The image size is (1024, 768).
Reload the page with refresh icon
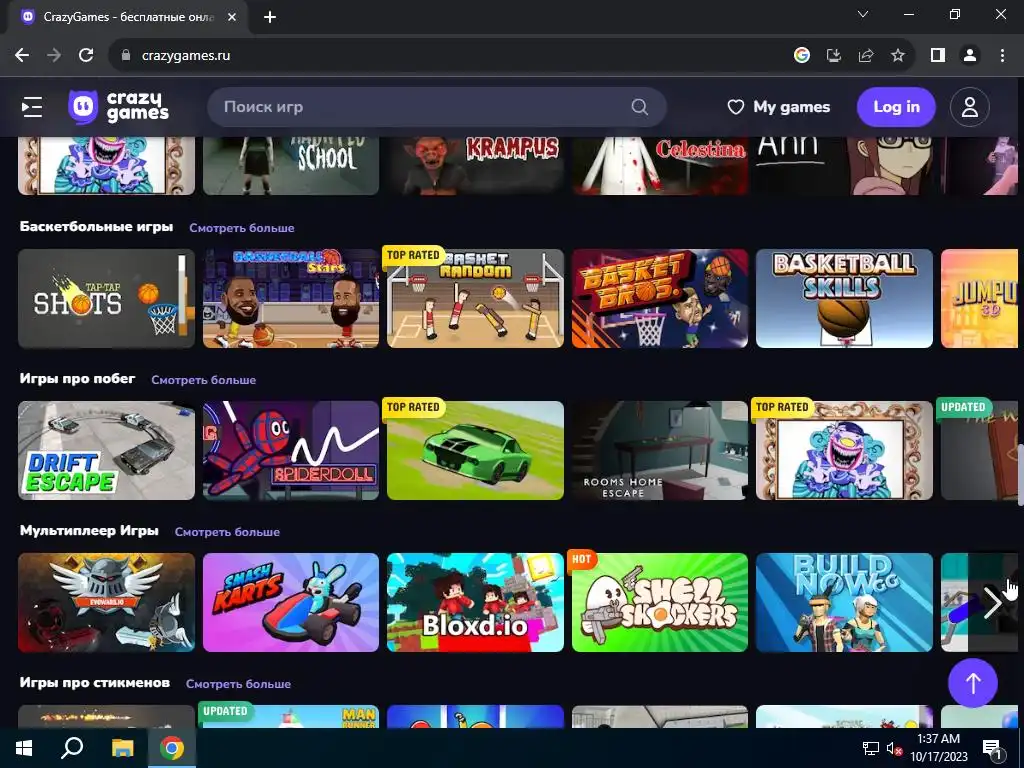click(x=86, y=56)
